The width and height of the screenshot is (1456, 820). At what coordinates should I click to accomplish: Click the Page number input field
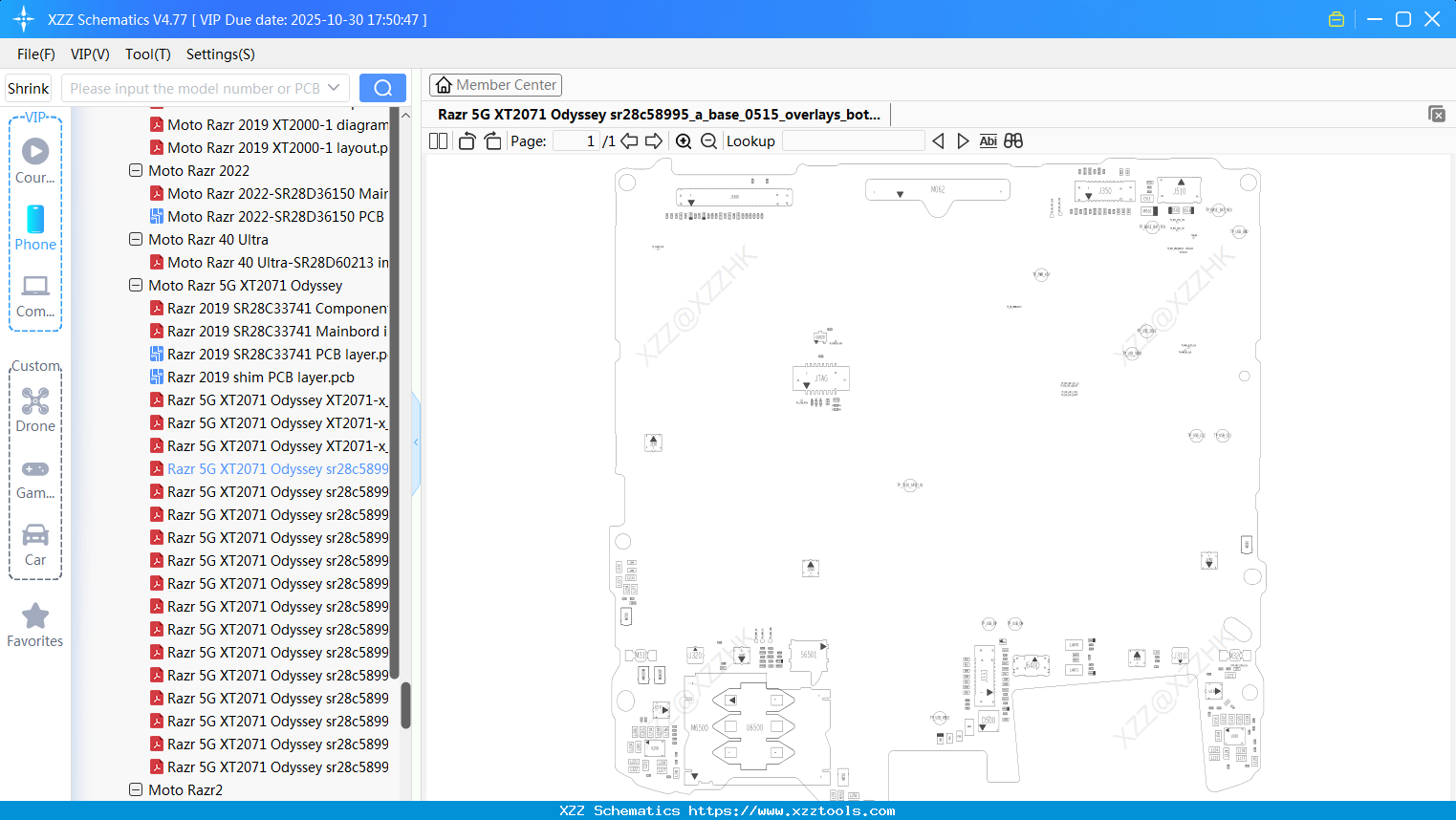576,141
